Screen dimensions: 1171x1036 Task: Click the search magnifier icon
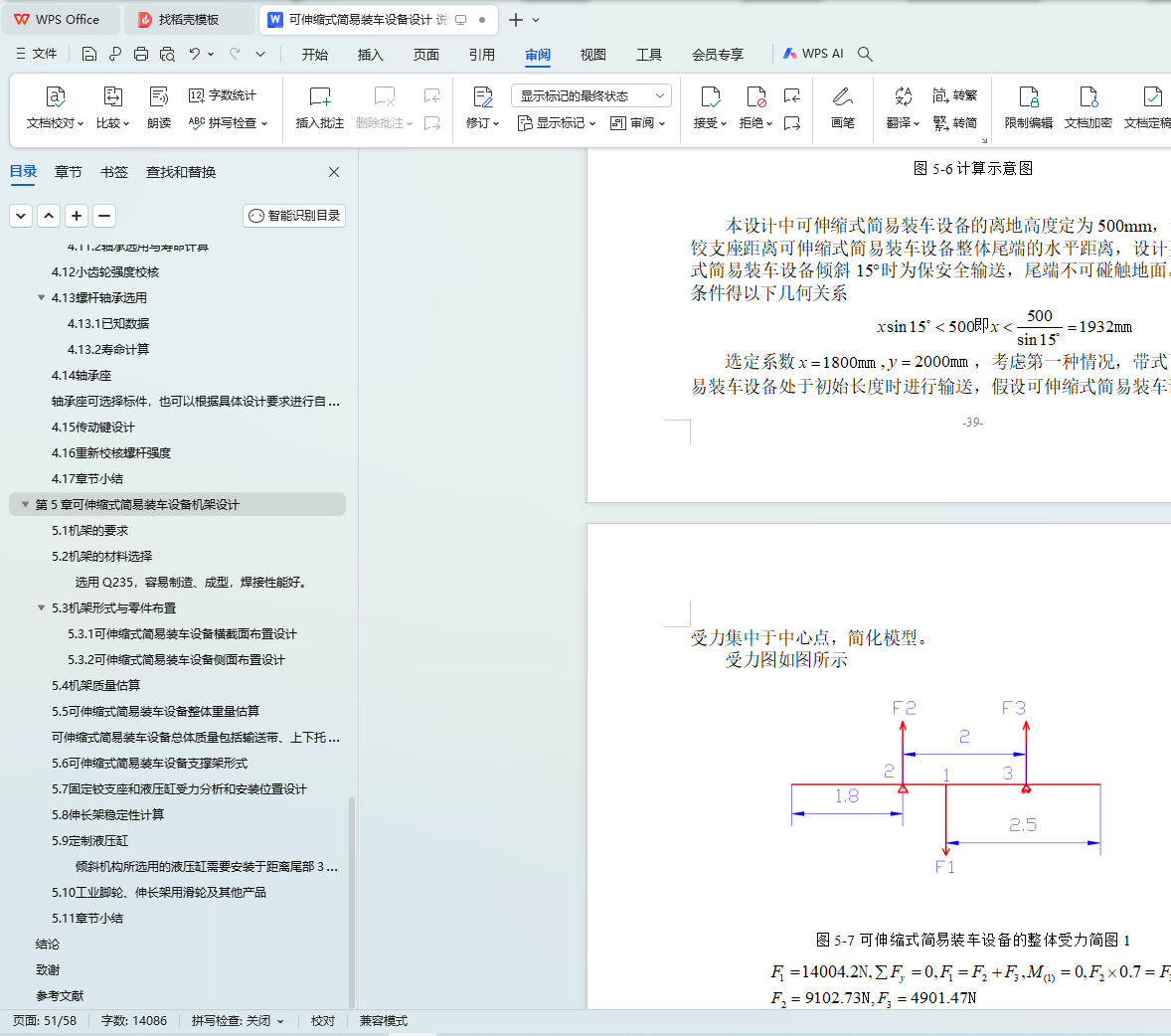coord(865,54)
